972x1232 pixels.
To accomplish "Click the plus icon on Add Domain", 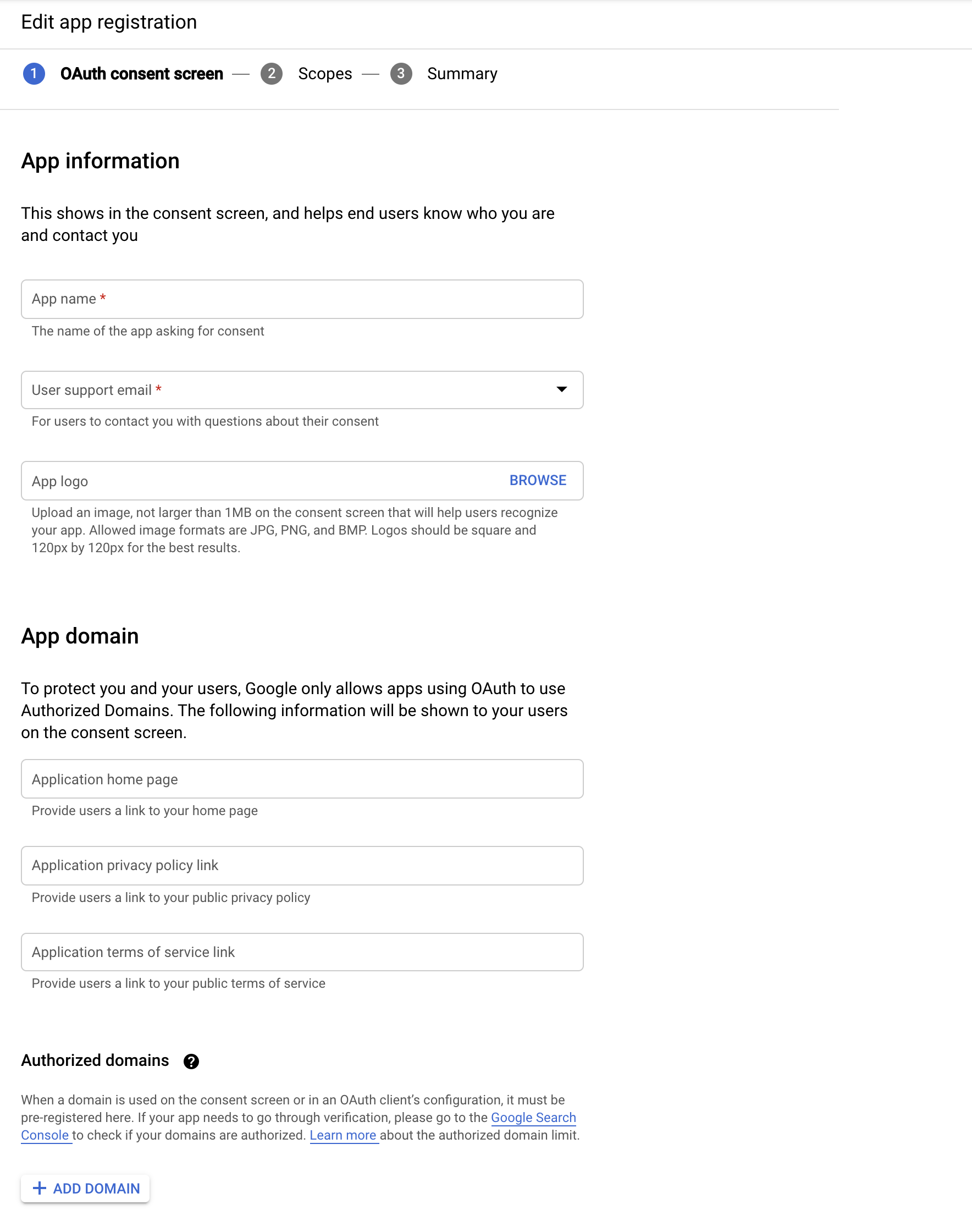I will coord(39,1188).
